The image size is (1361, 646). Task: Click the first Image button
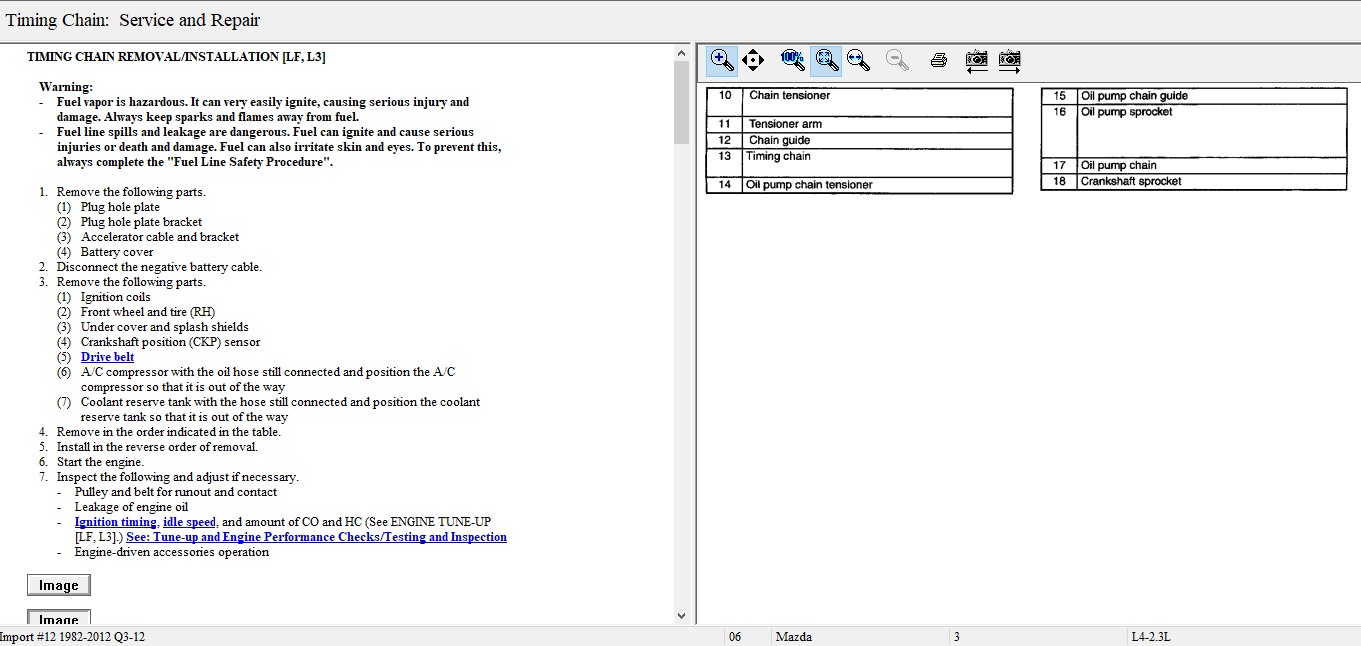(x=59, y=585)
